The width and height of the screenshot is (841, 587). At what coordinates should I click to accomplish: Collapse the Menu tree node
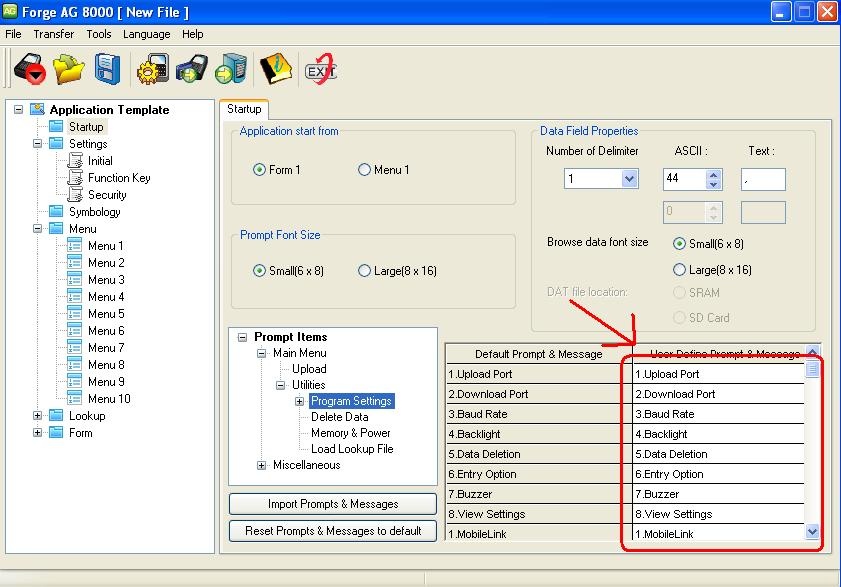click(38, 229)
